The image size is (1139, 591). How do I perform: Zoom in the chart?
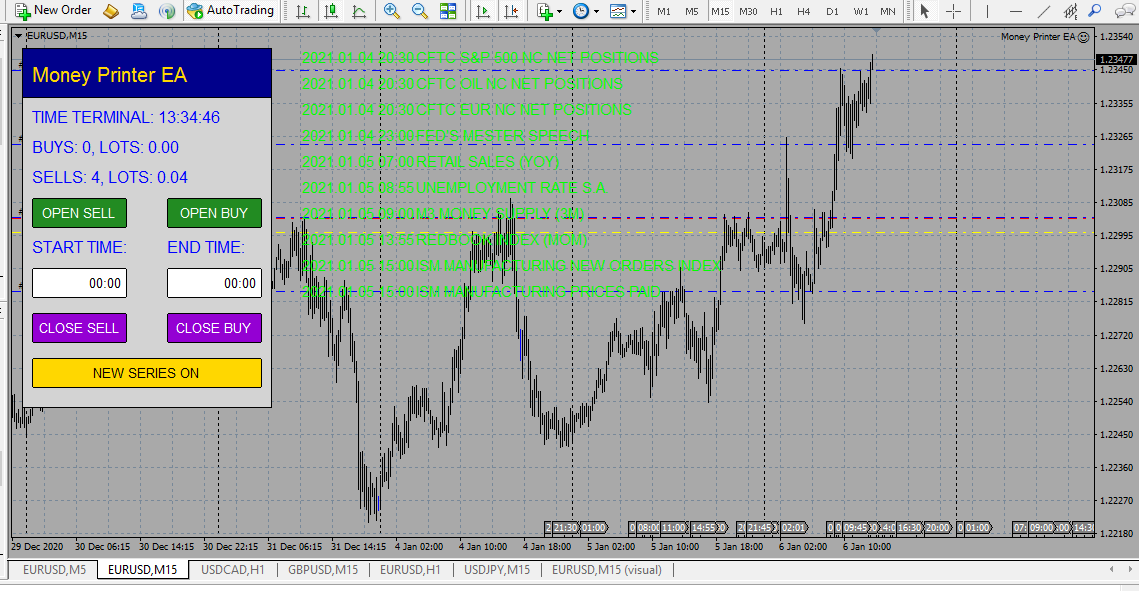click(392, 11)
